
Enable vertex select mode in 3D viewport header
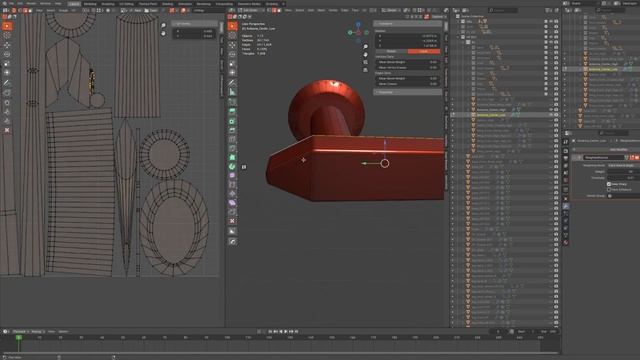coord(270,10)
